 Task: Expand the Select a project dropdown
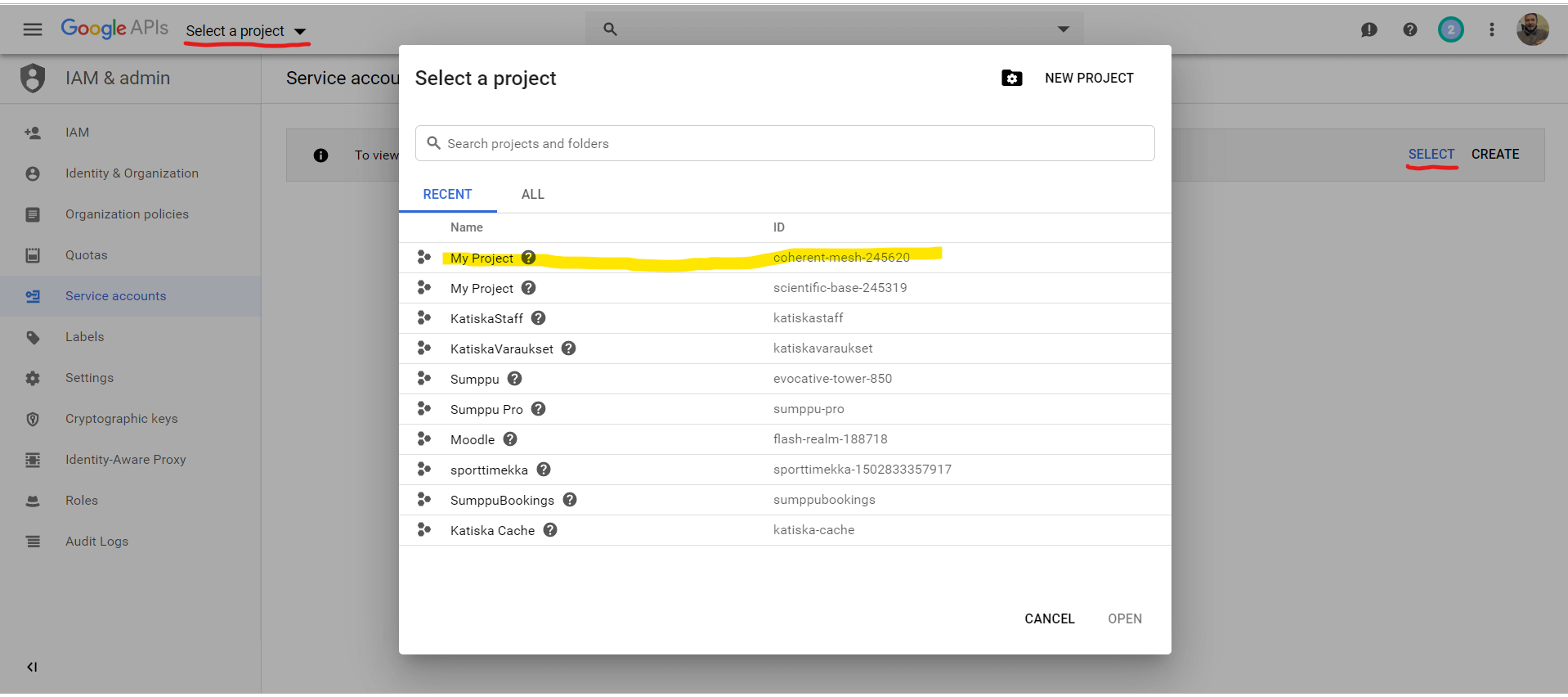[245, 31]
